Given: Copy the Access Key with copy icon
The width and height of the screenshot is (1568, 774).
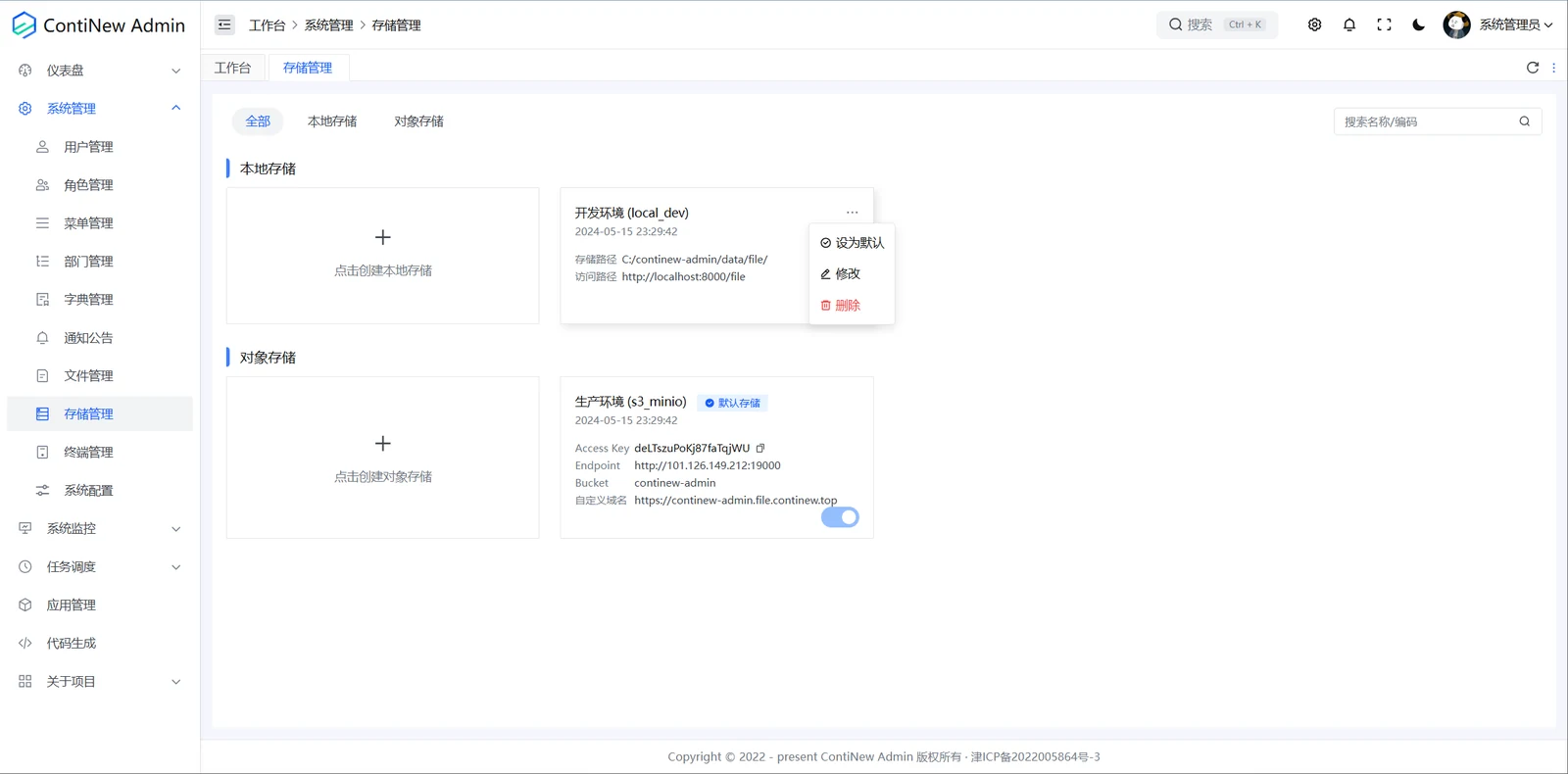Looking at the screenshot, I should click(x=759, y=449).
